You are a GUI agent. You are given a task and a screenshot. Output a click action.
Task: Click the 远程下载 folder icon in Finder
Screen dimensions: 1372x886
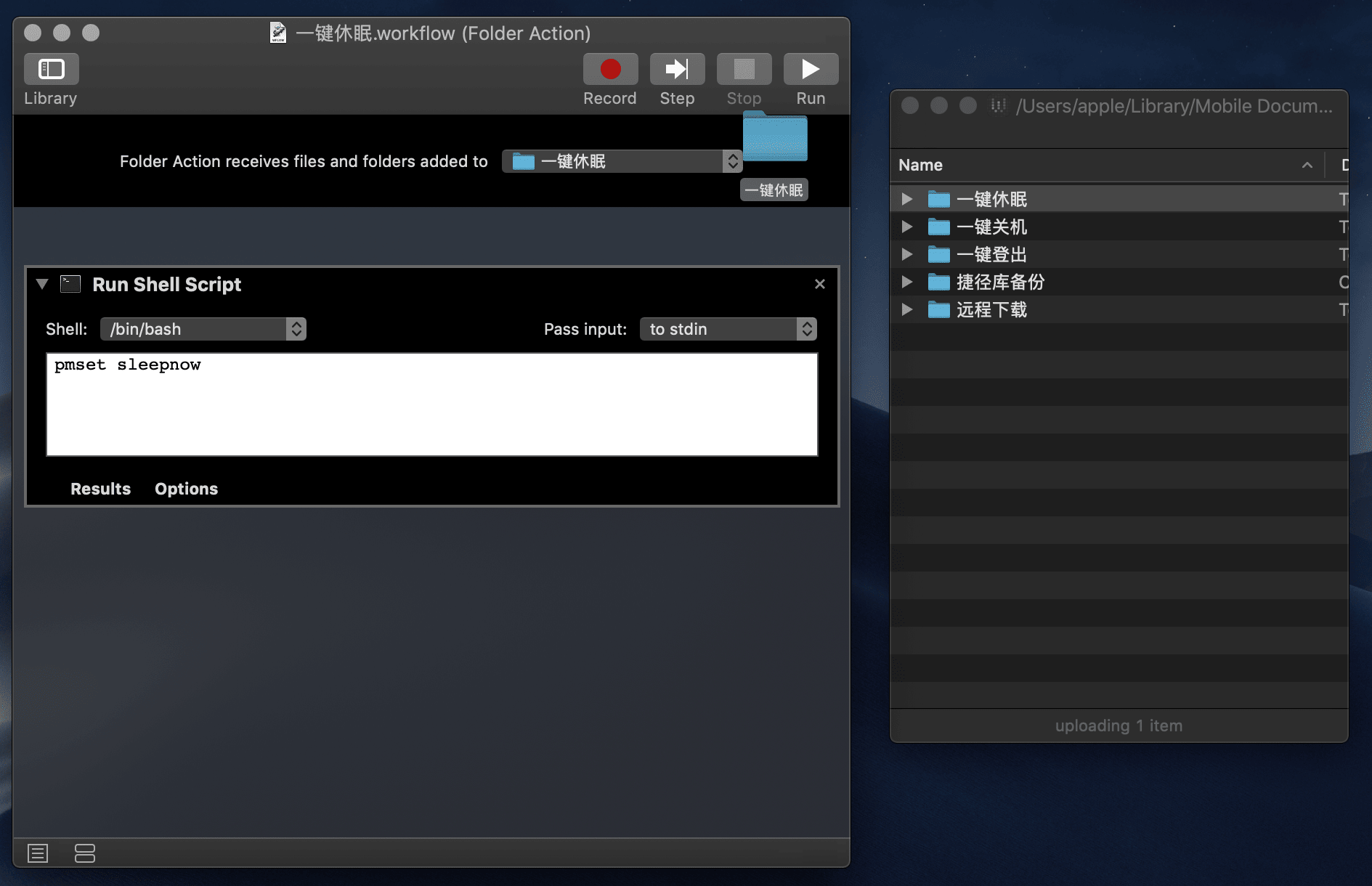pos(939,309)
